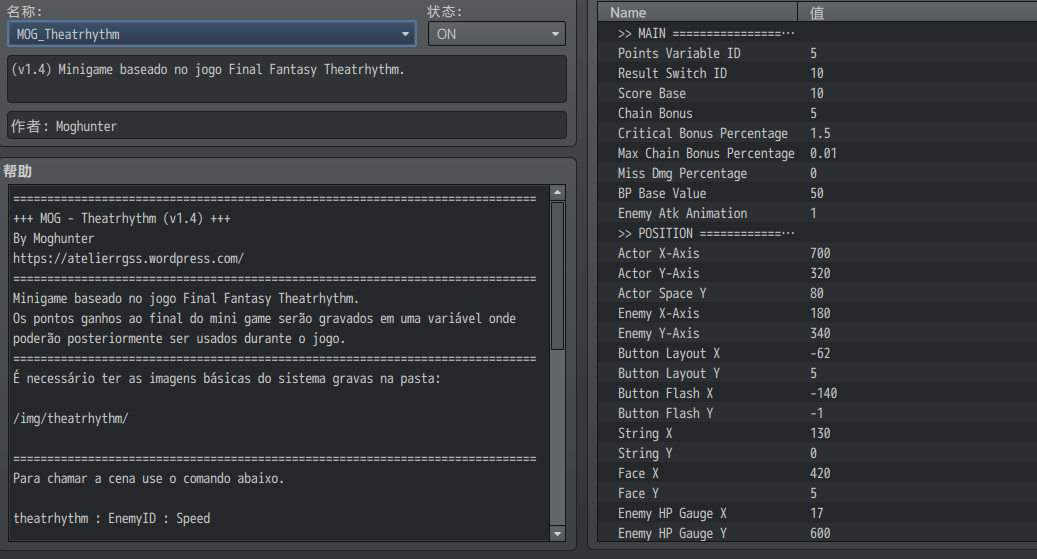
Task: Click the value -140 for Button Flash X
Action: pyautogui.click(x=823, y=393)
